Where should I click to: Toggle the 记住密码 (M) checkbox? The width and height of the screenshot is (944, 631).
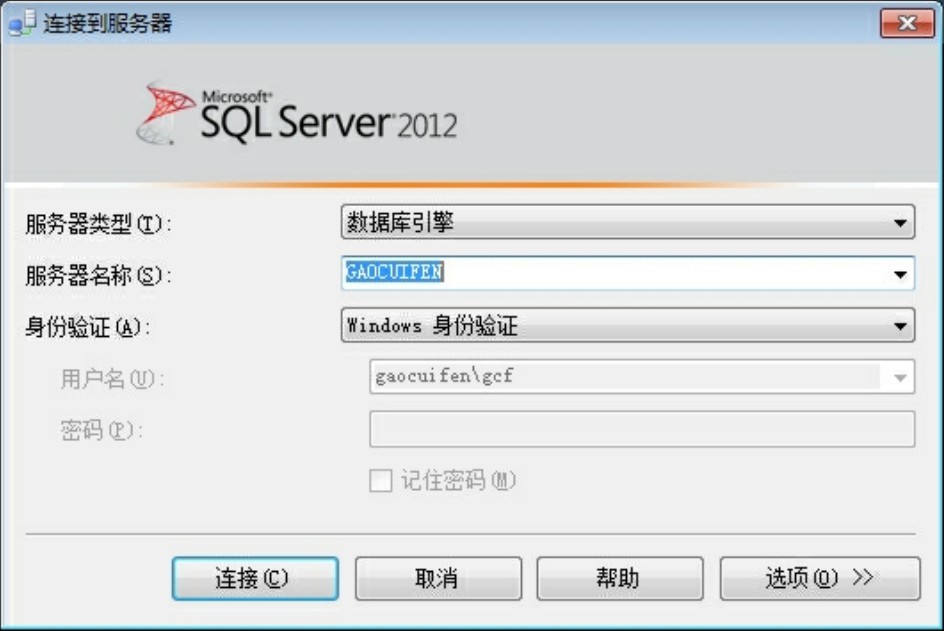pos(380,480)
